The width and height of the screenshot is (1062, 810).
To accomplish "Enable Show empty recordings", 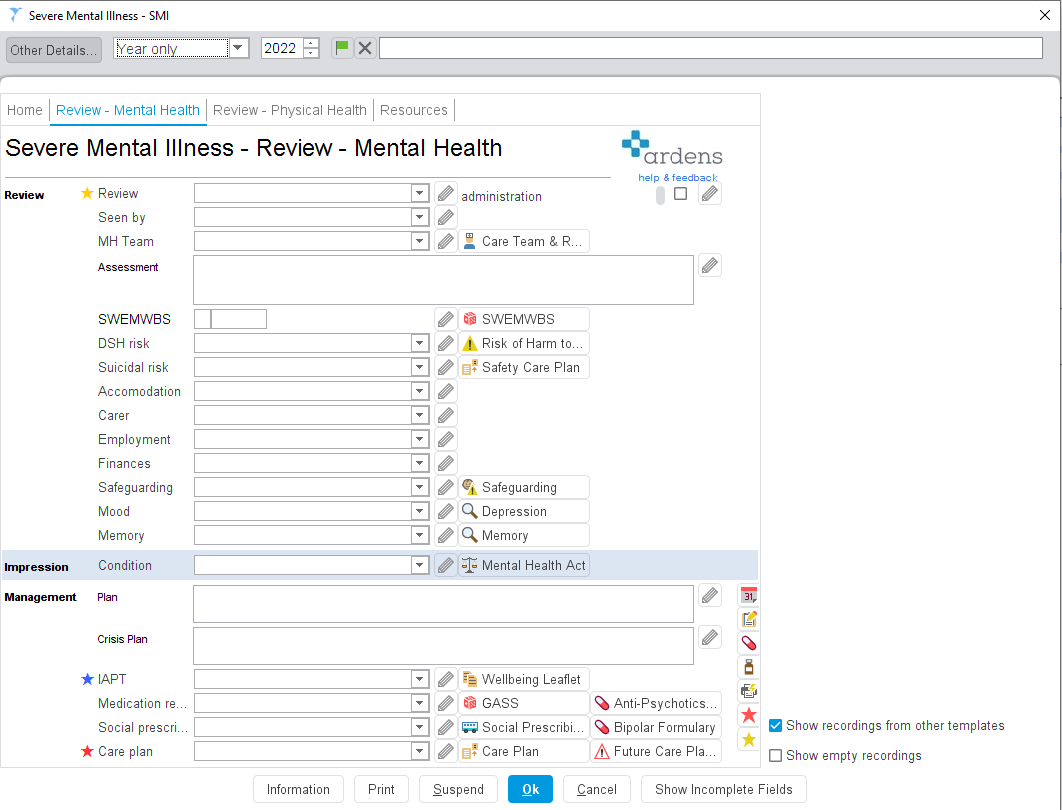I will tap(776, 755).
